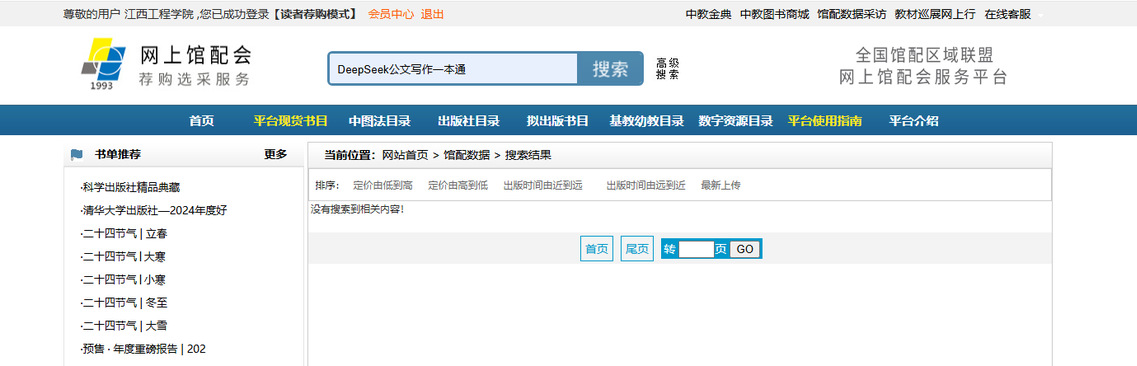Click the GO page jump button
Screen dimensions: 1137x366
coord(745,249)
